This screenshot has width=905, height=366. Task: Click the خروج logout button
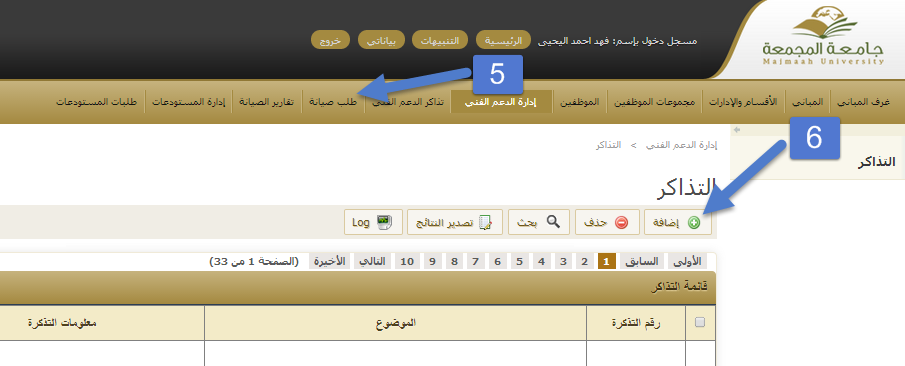pyautogui.click(x=330, y=40)
